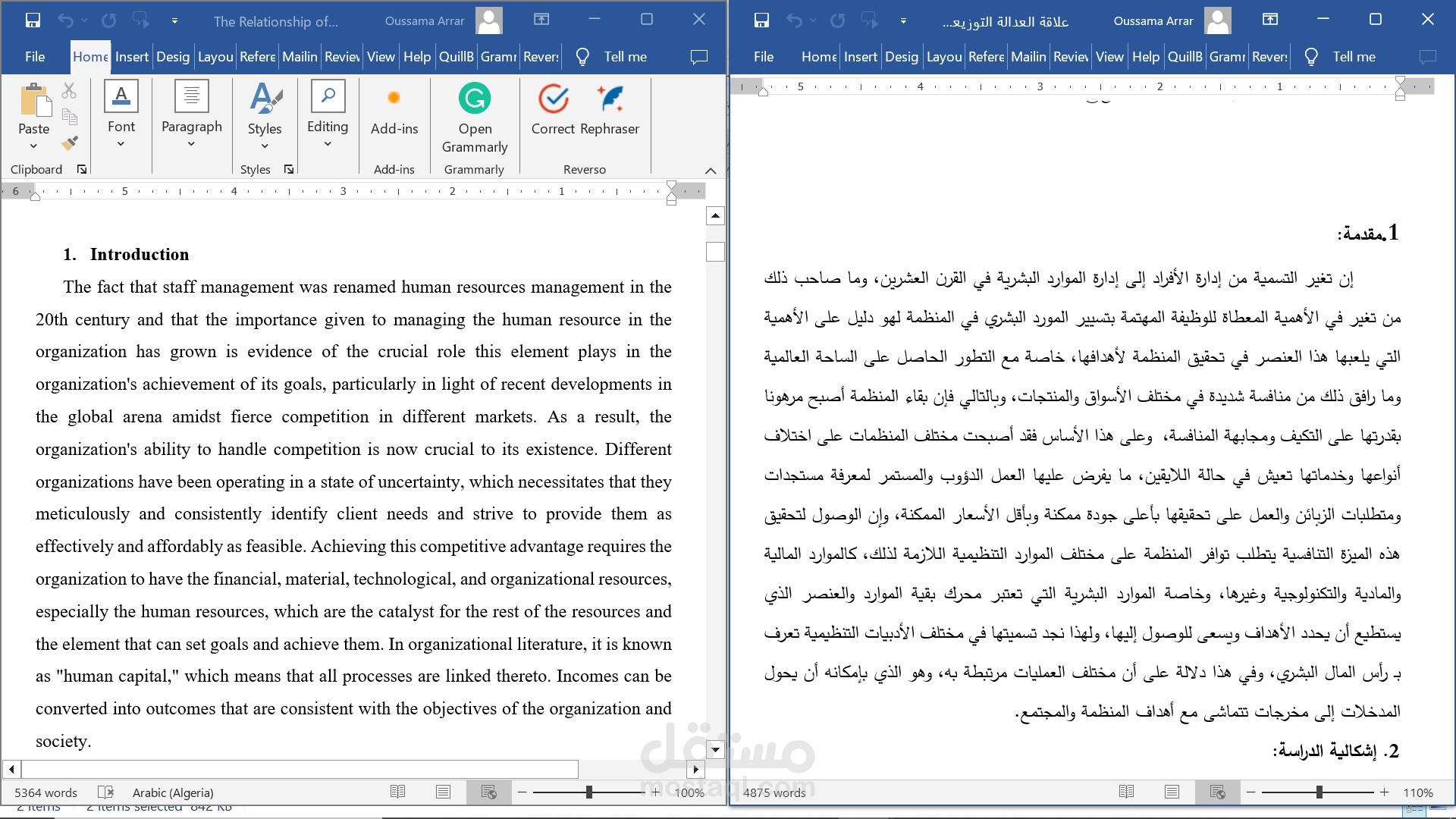Open ribbon display options in left window
Viewport: 1456px width, 819px height.
tap(541, 20)
